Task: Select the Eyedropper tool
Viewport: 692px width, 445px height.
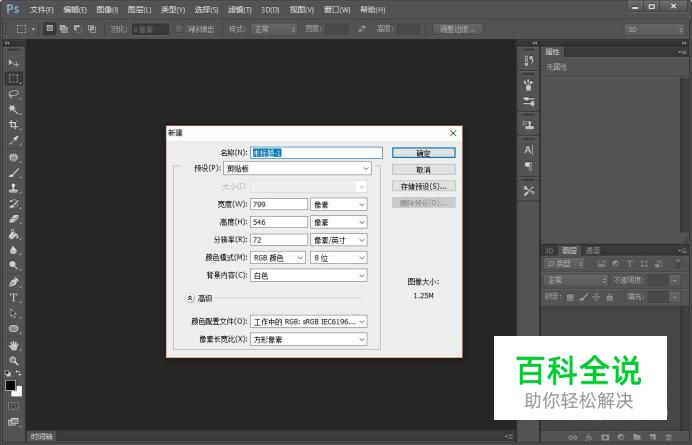Action: coord(14,141)
